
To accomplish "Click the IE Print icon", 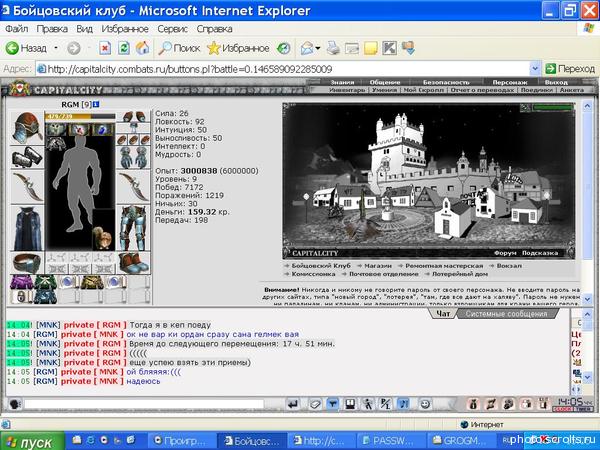I will tap(333, 48).
